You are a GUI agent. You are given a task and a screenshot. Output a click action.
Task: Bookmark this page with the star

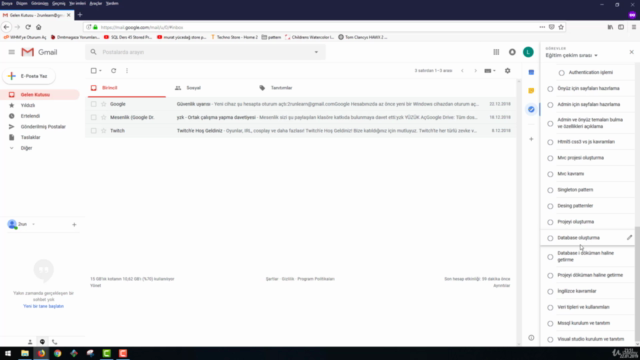pos(561,27)
